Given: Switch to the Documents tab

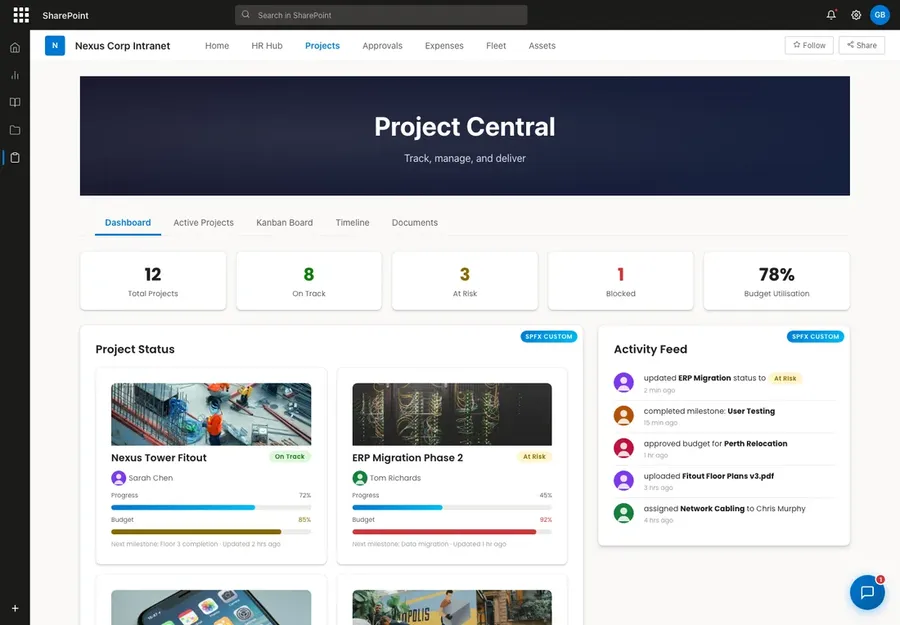Looking at the screenshot, I should point(414,223).
